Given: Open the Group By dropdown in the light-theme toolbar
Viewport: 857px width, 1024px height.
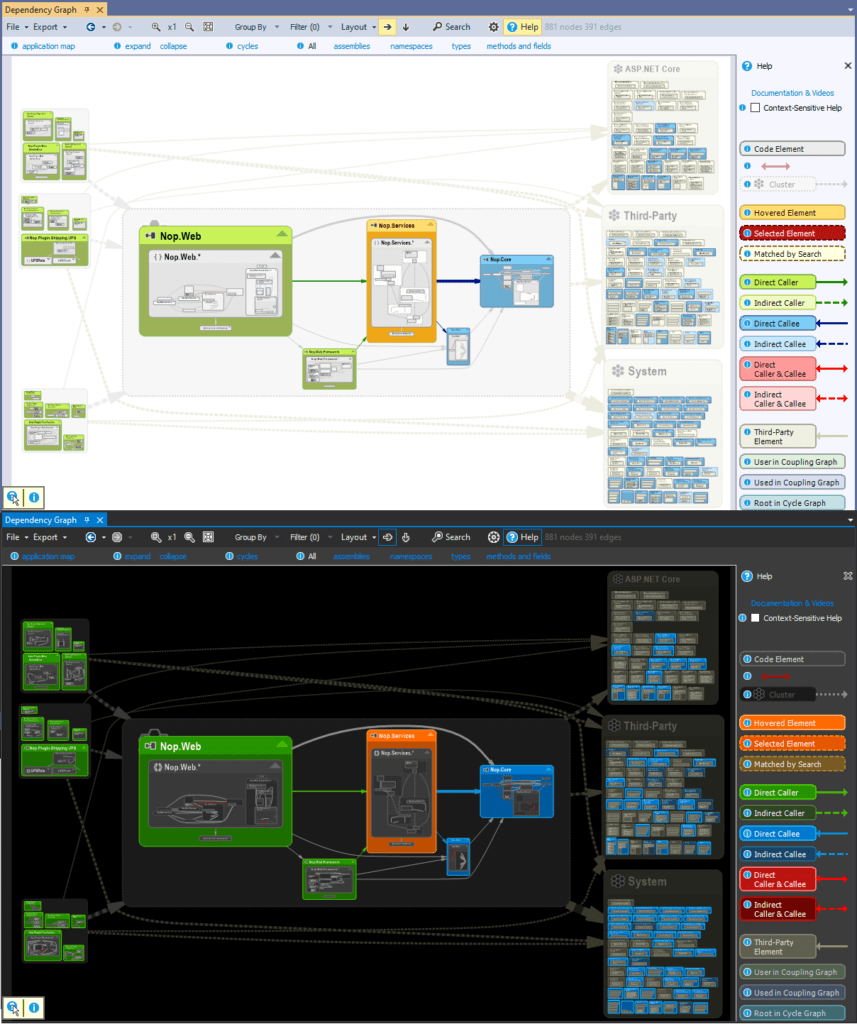Looking at the screenshot, I should pyautogui.click(x=257, y=27).
